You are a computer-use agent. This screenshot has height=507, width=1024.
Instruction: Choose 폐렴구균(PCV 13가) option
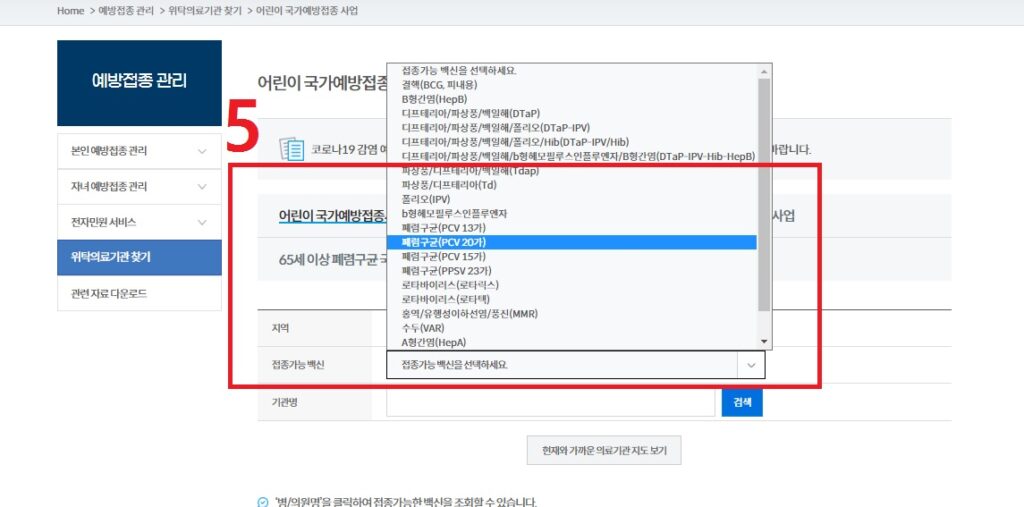pos(571,228)
